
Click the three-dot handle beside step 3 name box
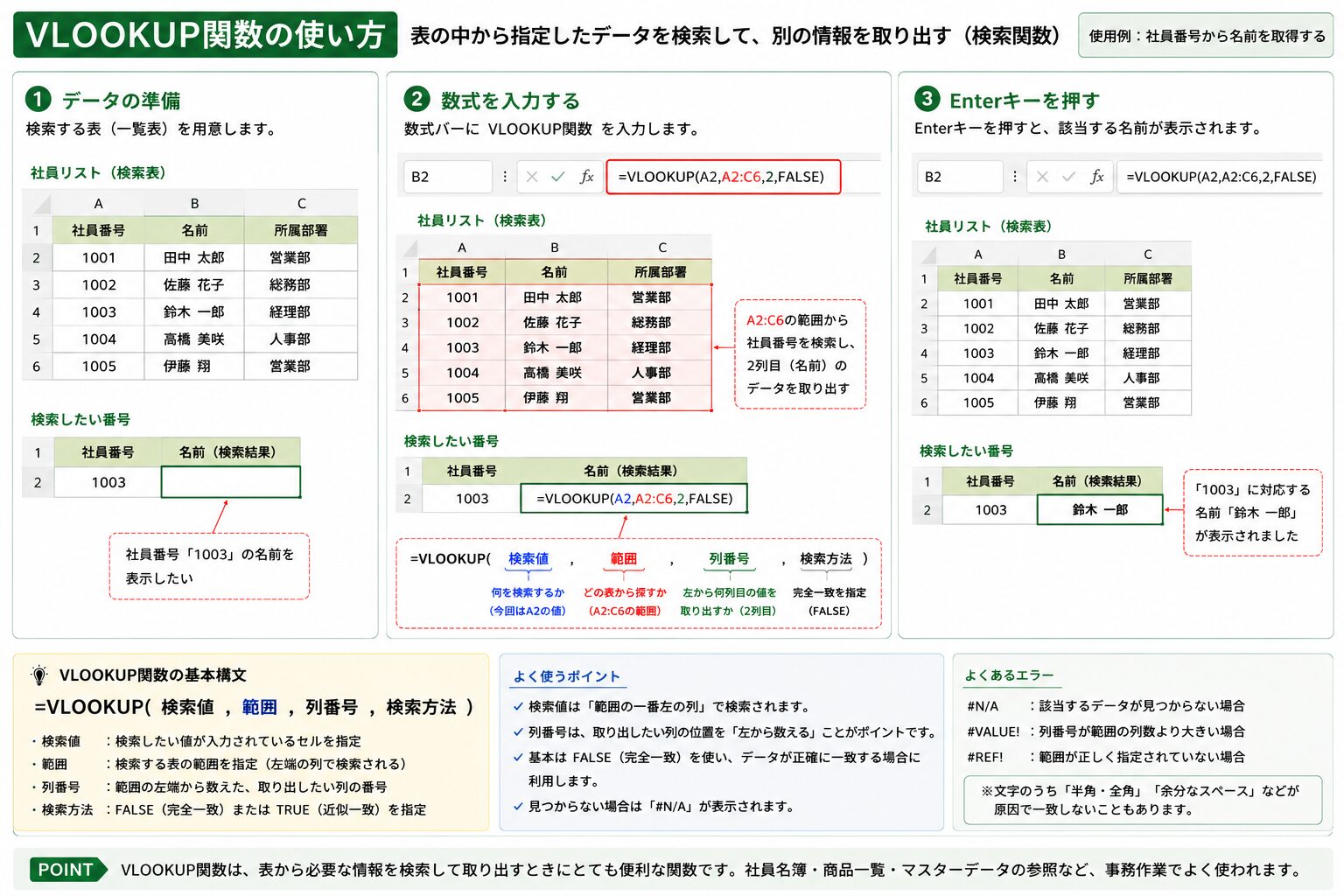pos(1015,177)
